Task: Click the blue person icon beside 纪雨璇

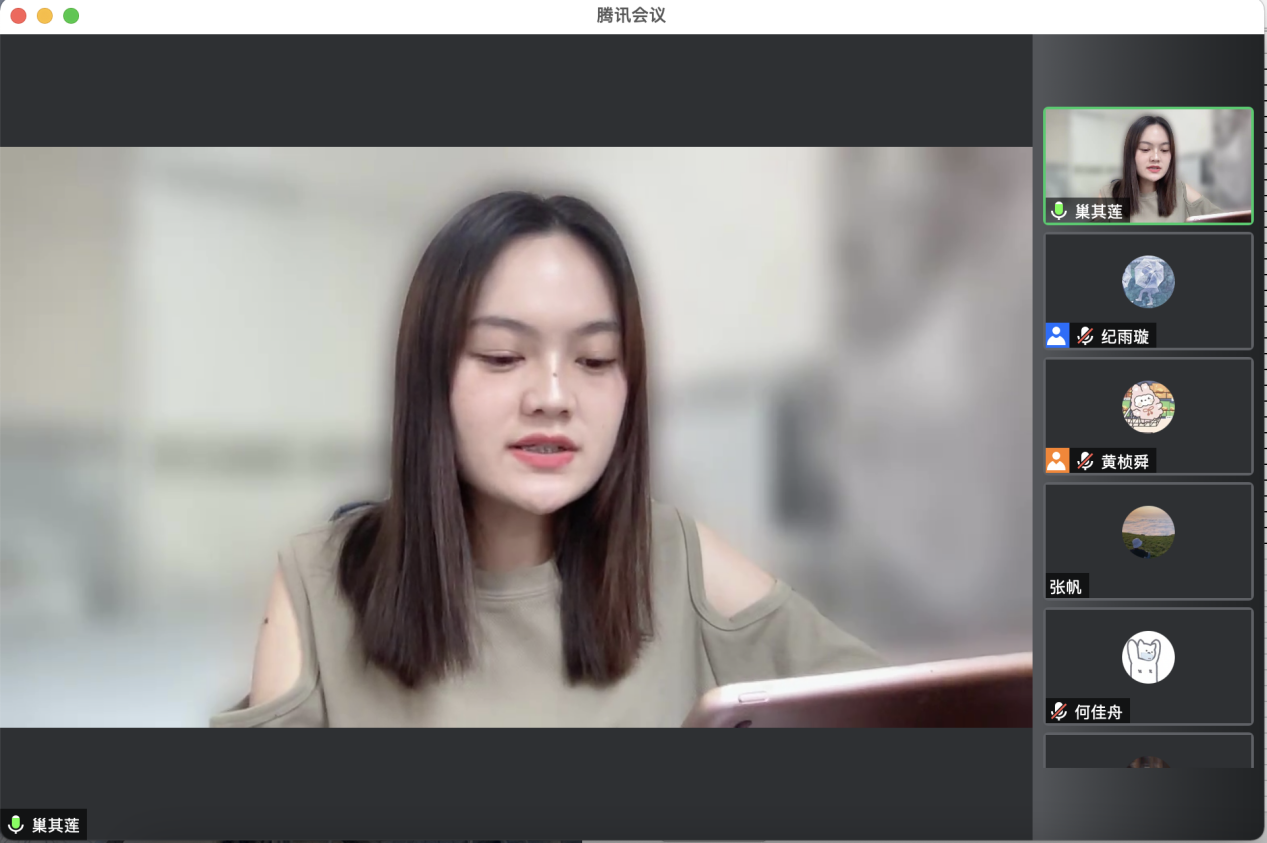Action: coord(1057,335)
